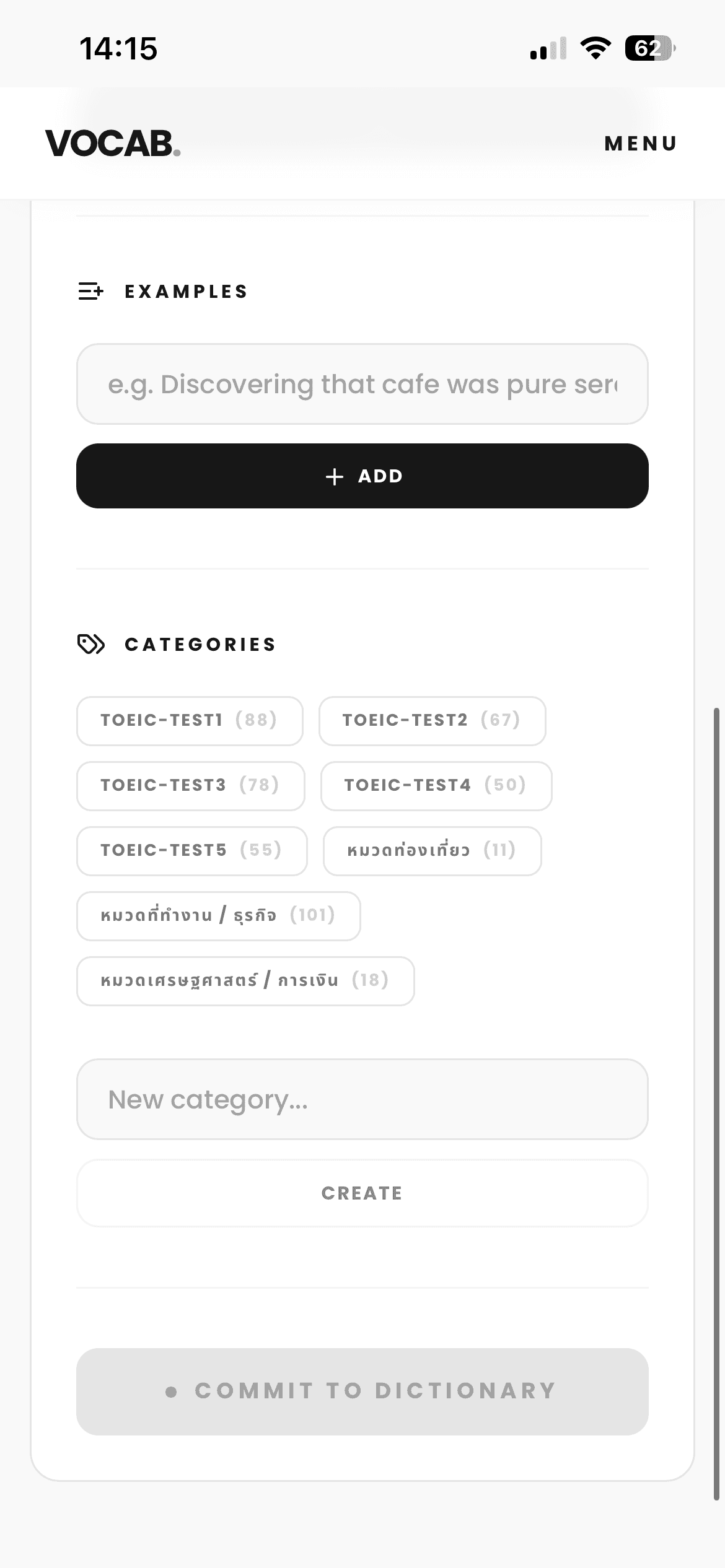Toggle the TOEIC-TEST1 category chip
Screen dimensions: 725x1568
(x=189, y=721)
